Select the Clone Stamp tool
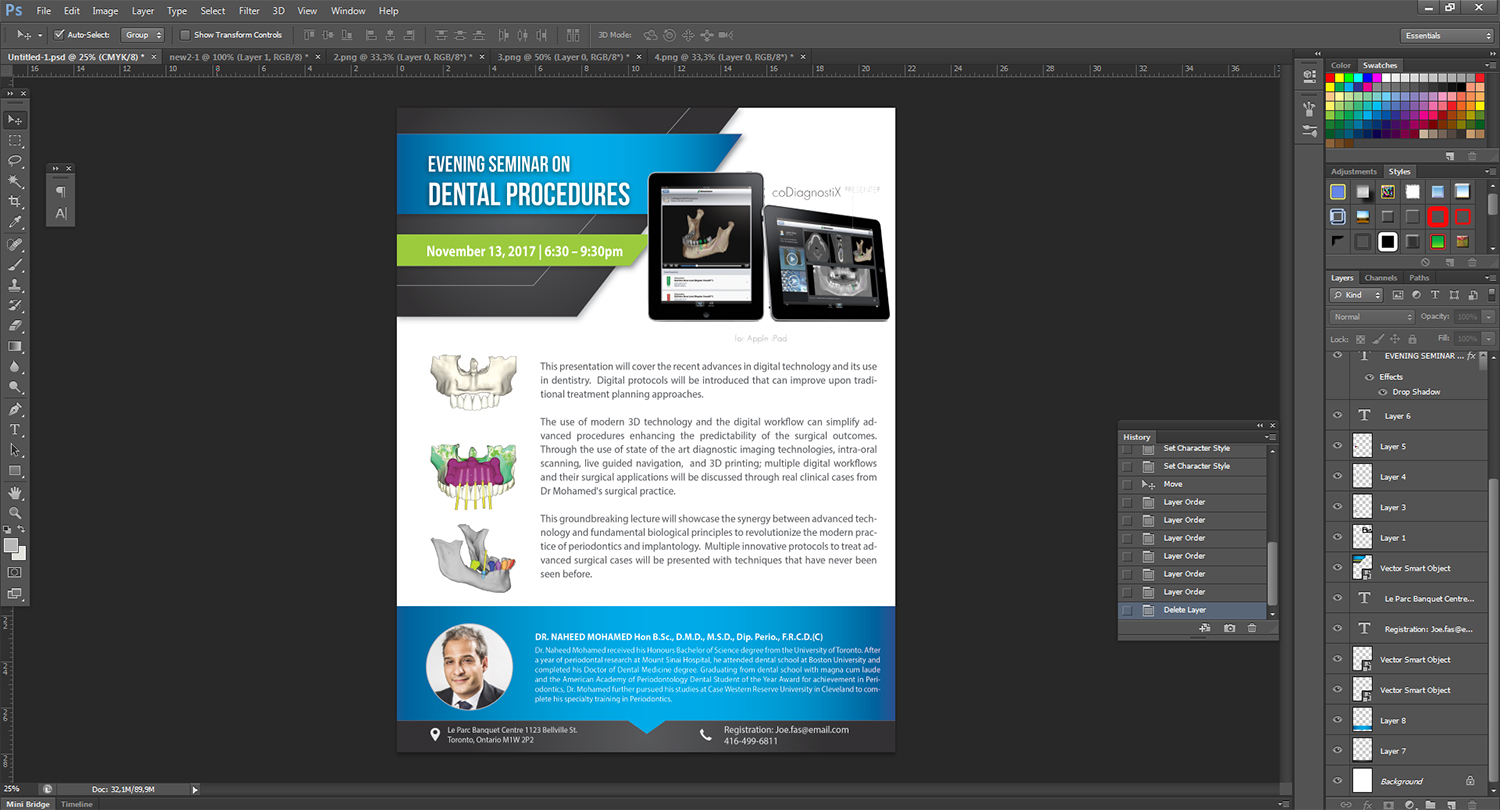 (15, 286)
